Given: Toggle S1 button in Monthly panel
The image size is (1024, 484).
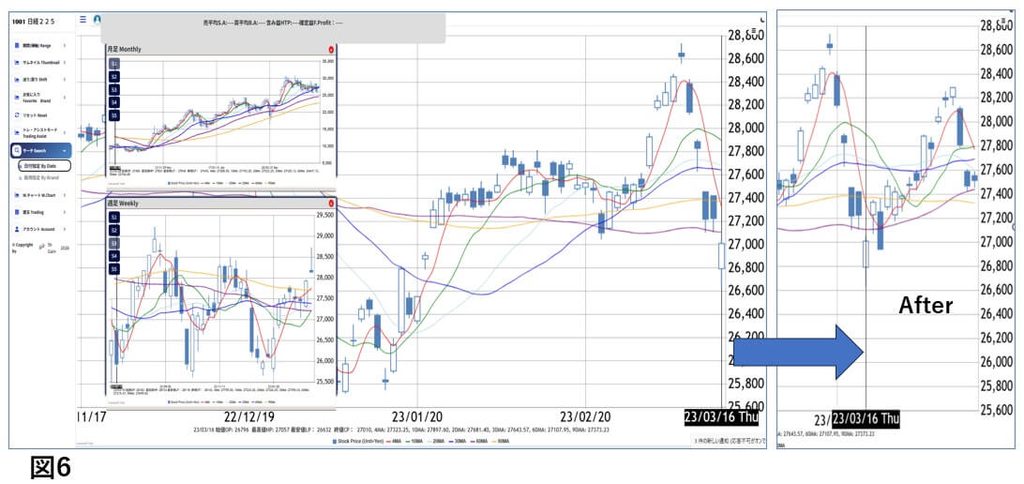Looking at the screenshot, I should (114, 64).
